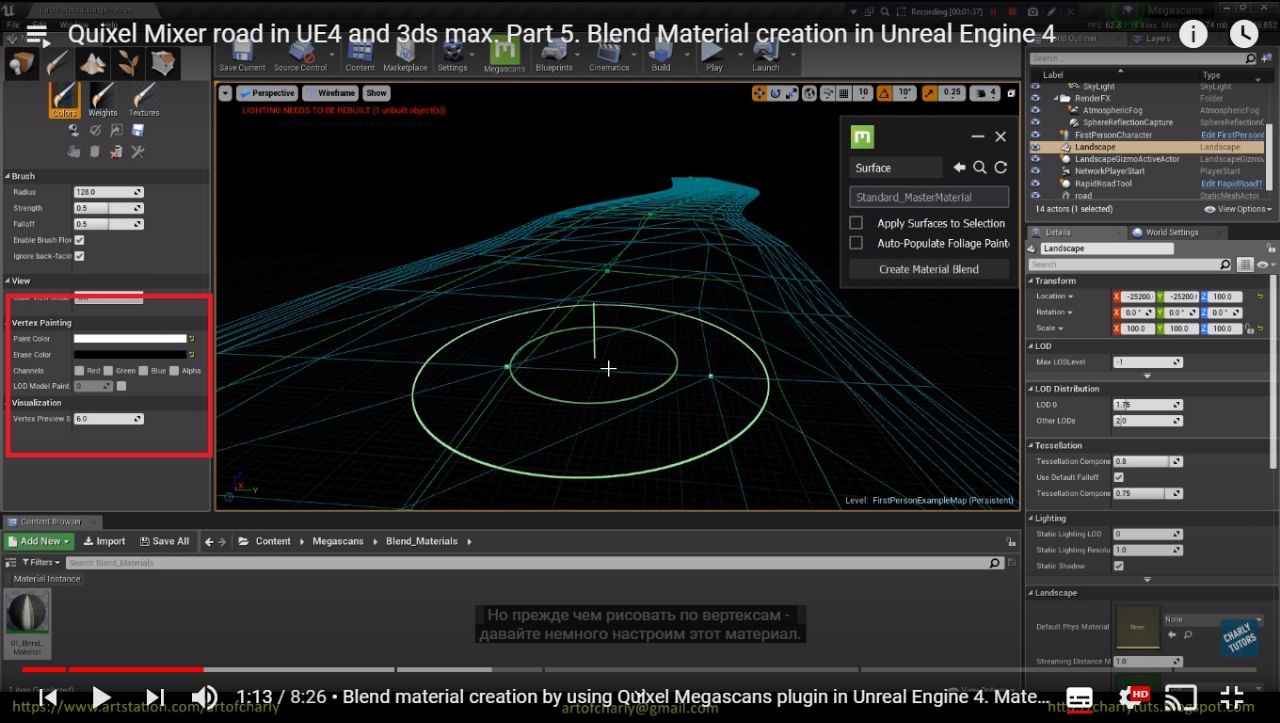Open the Settings toolbar button
The height and width of the screenshot is (723, 1280).
click(x=452, y=56)
